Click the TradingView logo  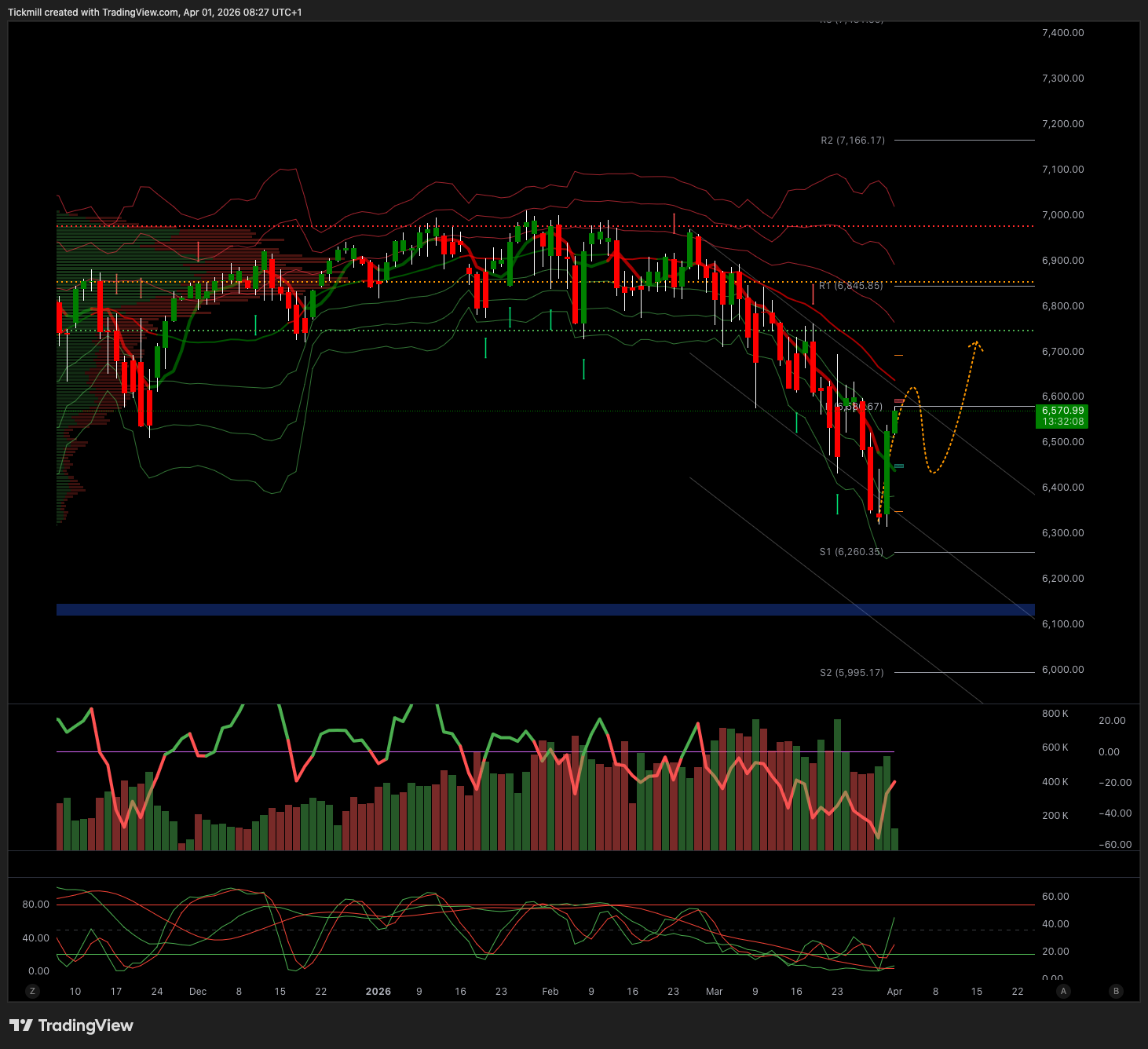coord(71,1025)
